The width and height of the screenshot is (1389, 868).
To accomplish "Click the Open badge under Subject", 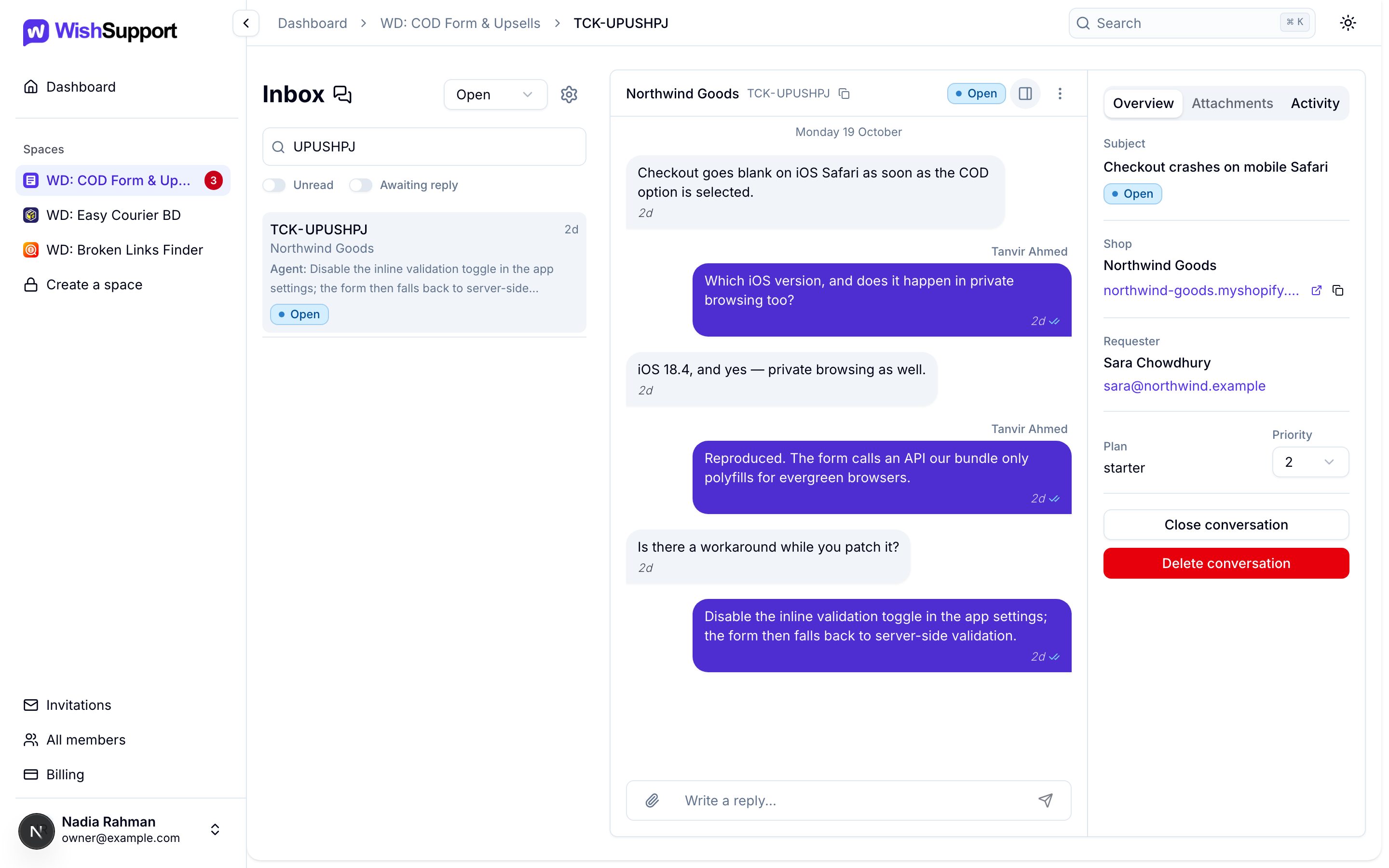I will [x=1132, y=194].
